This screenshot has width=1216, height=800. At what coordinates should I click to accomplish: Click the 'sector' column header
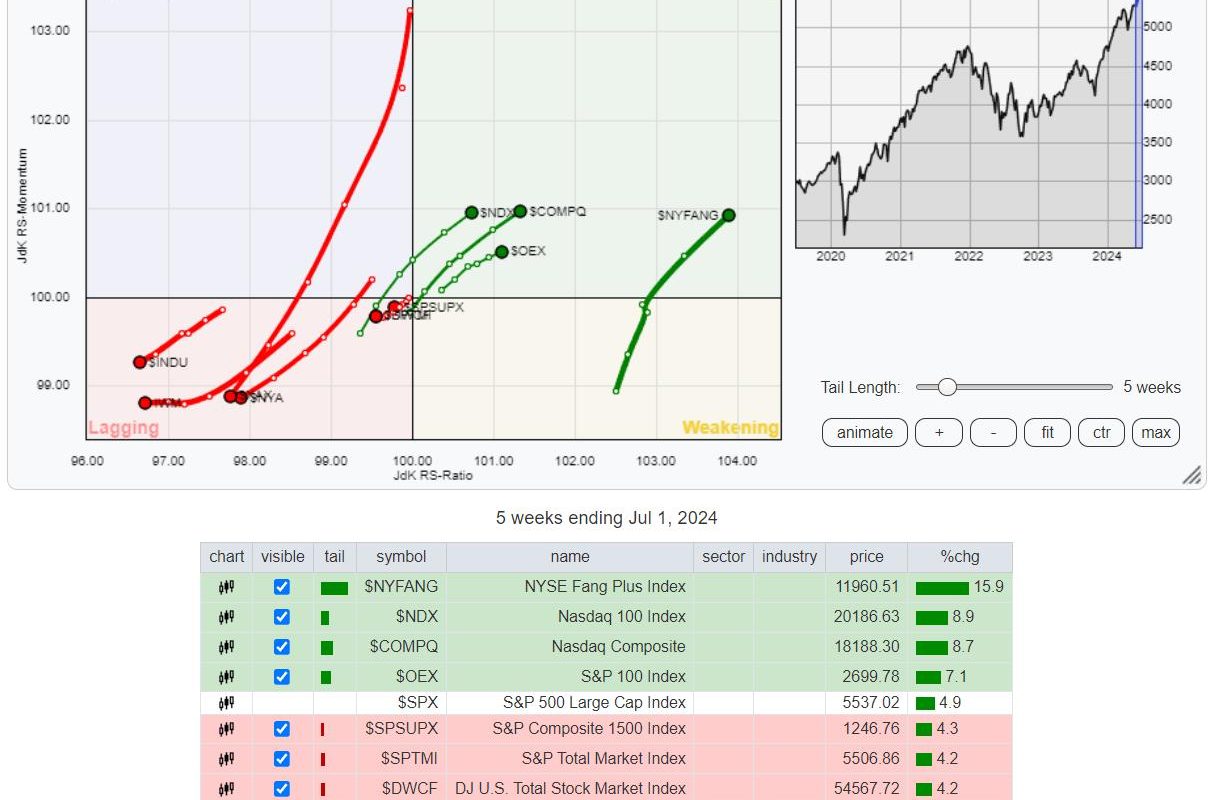point(724,557)
